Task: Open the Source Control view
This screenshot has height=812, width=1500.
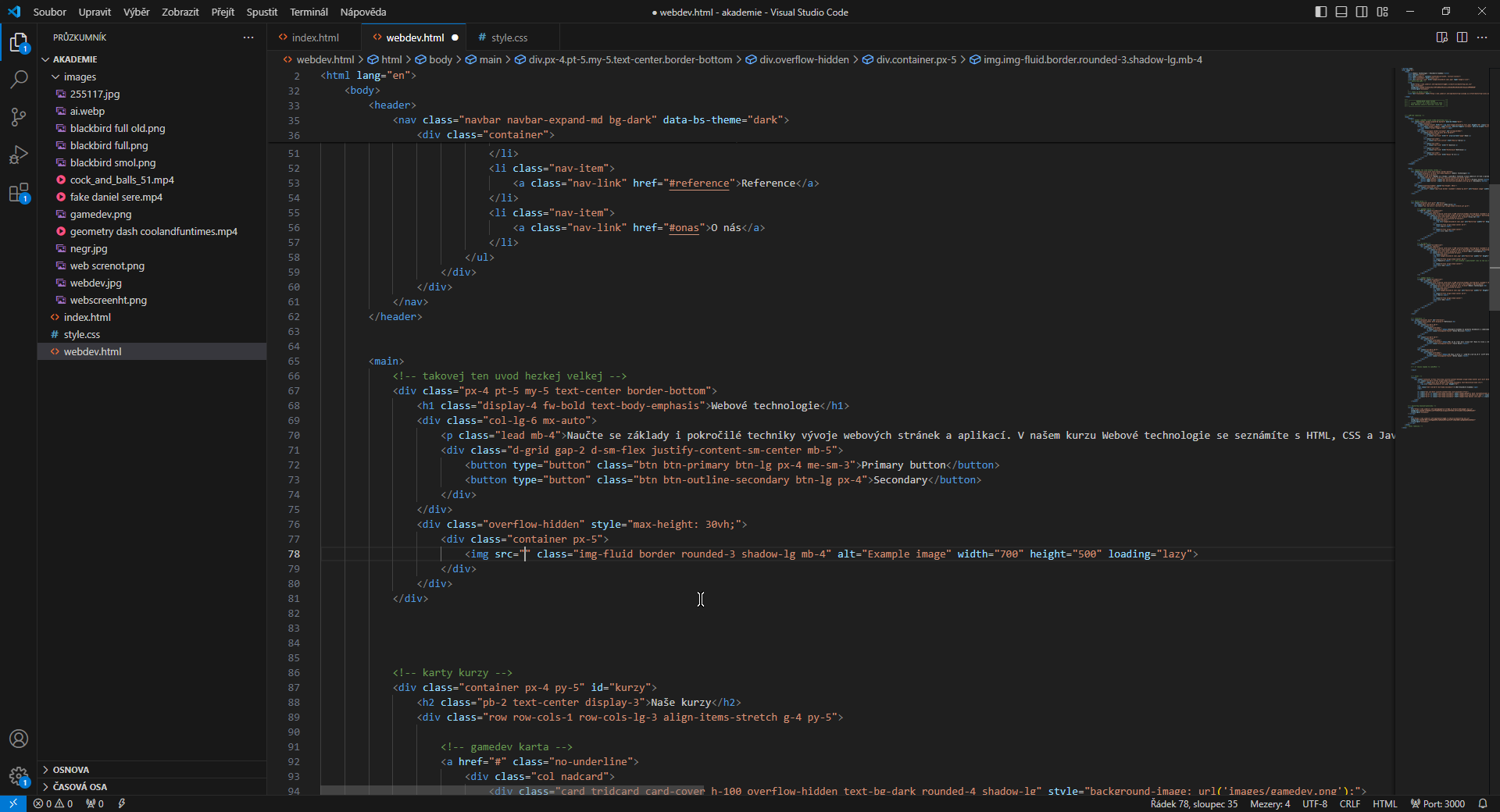Action: pyautogui.click(x=19, y=117)
